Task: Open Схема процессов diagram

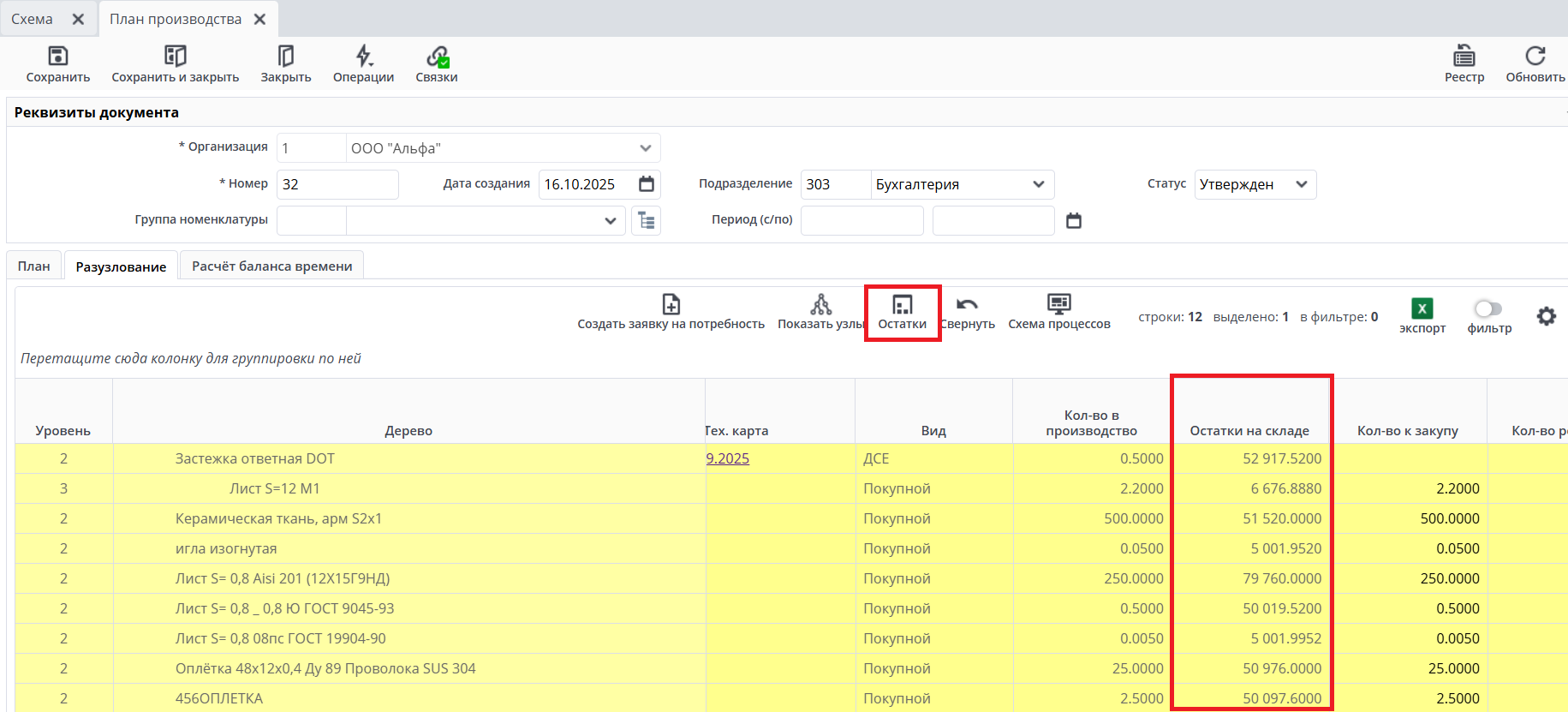Action: tap(1058, 305)
